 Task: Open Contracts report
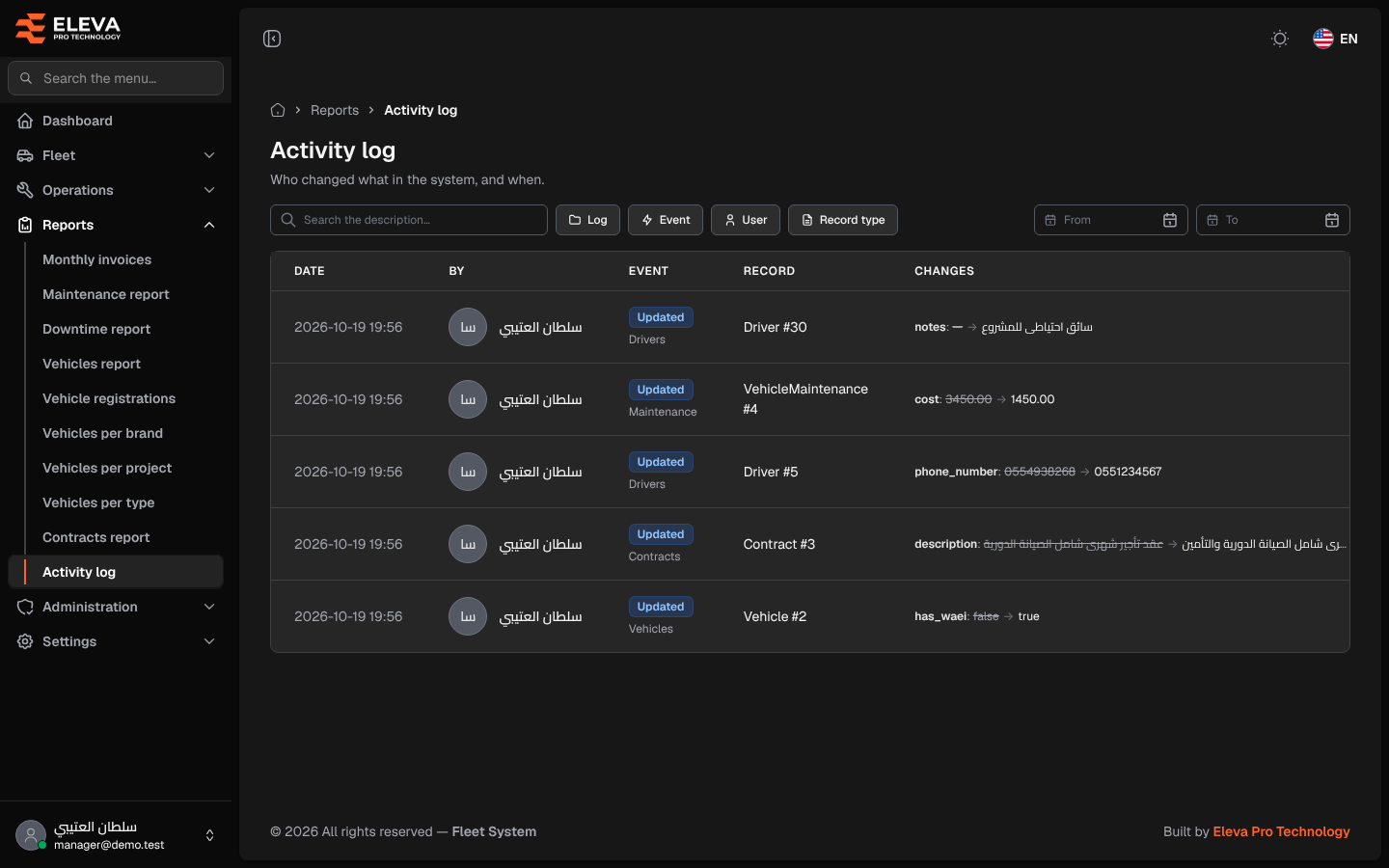click(96, 537)
